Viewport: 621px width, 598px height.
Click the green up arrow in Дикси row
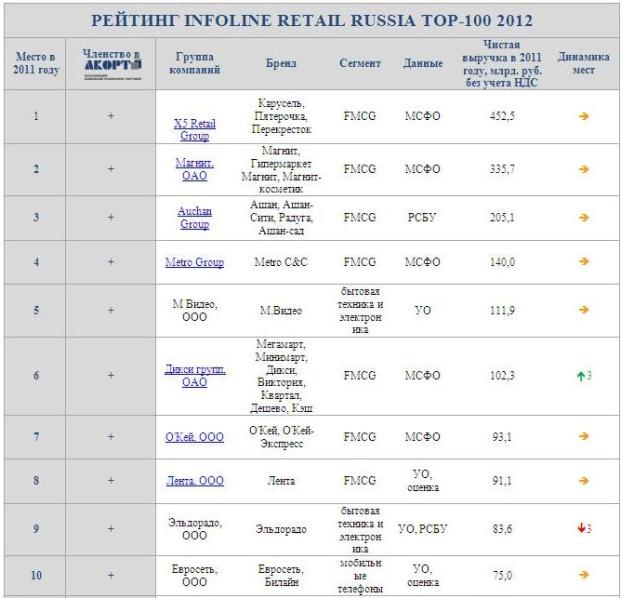581,375
